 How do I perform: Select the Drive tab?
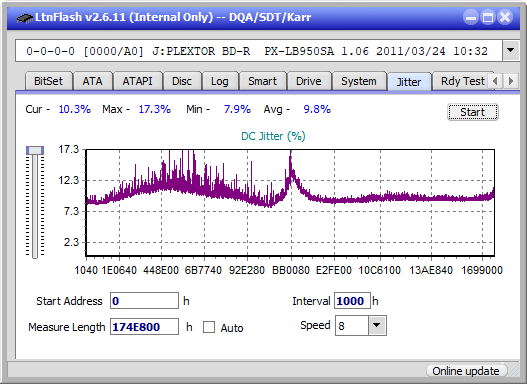(x=309, y=81)
